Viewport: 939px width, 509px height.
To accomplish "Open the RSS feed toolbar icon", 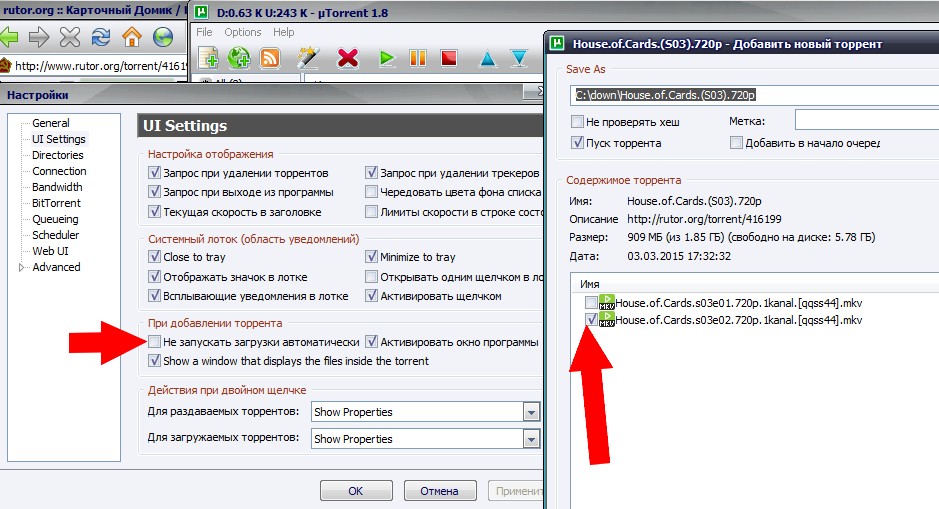I will point(269,58).
